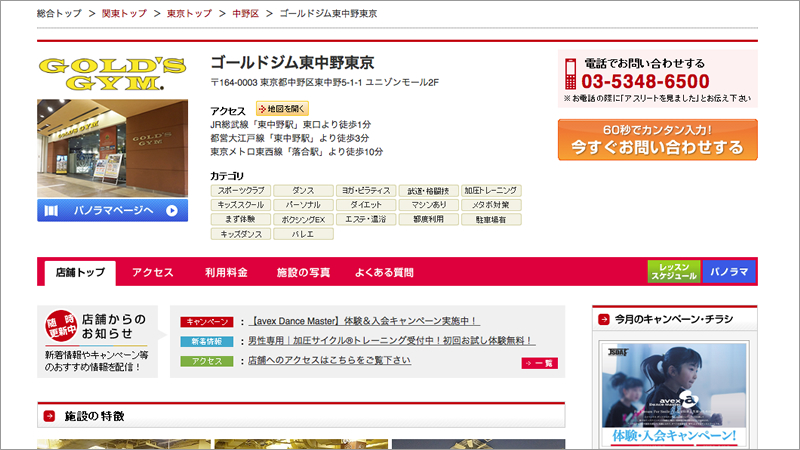Go to 関東トップ breadcrumb
Image resolution: width=800 pixels, height=450 pixels.
pos(124,14)
